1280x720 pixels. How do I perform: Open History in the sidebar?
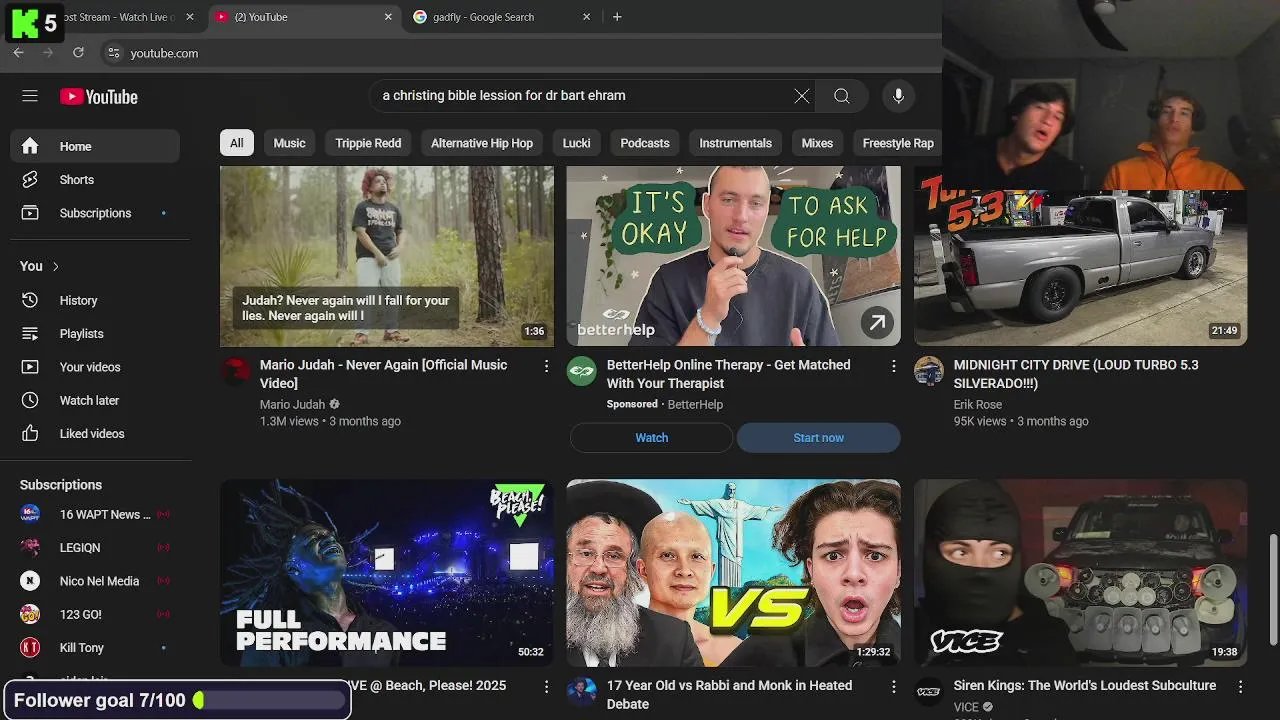pyautogui.click(x=95, y=300)
